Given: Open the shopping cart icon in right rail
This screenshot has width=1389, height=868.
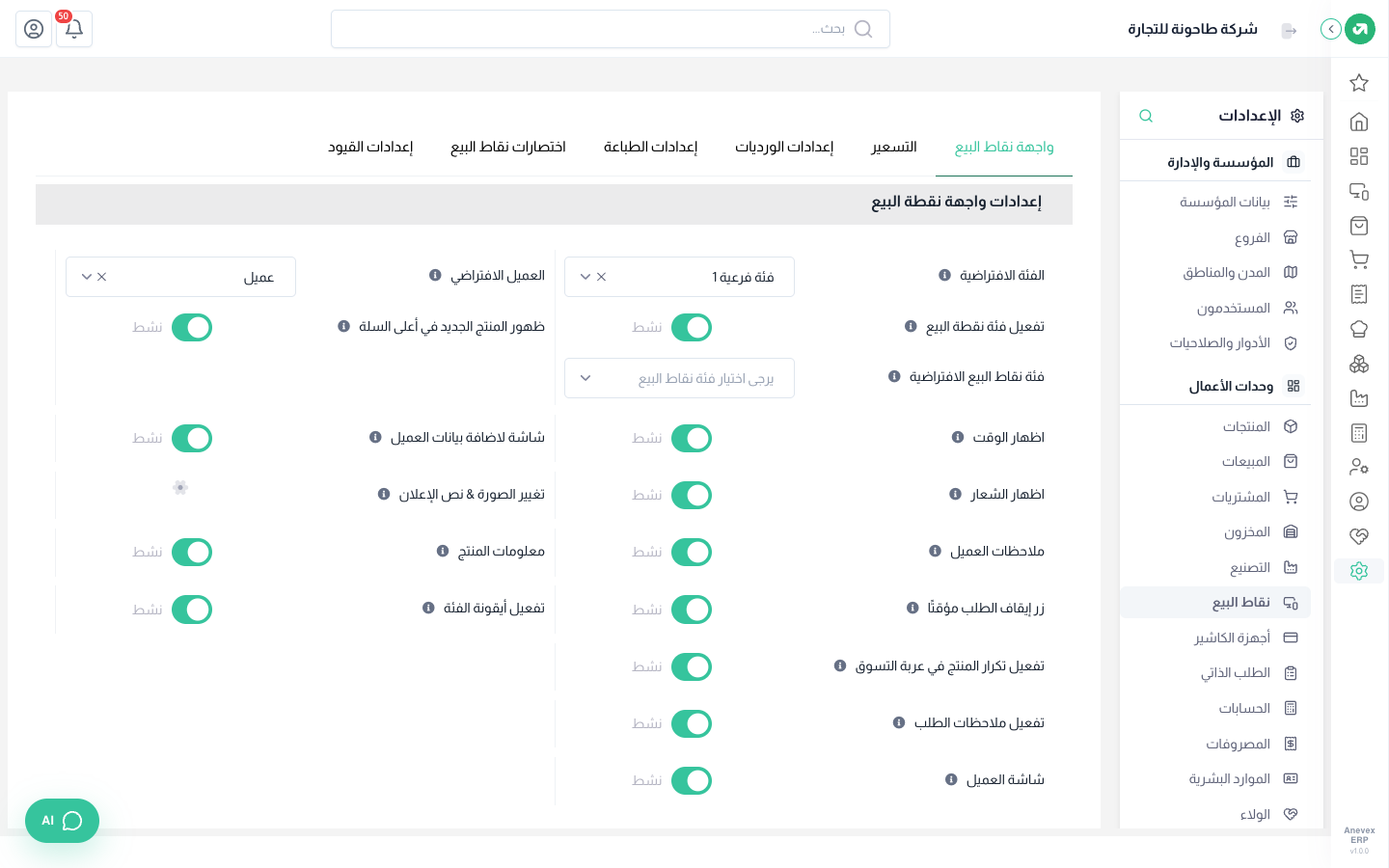Looking at the screenshot, I should 1359,259.
